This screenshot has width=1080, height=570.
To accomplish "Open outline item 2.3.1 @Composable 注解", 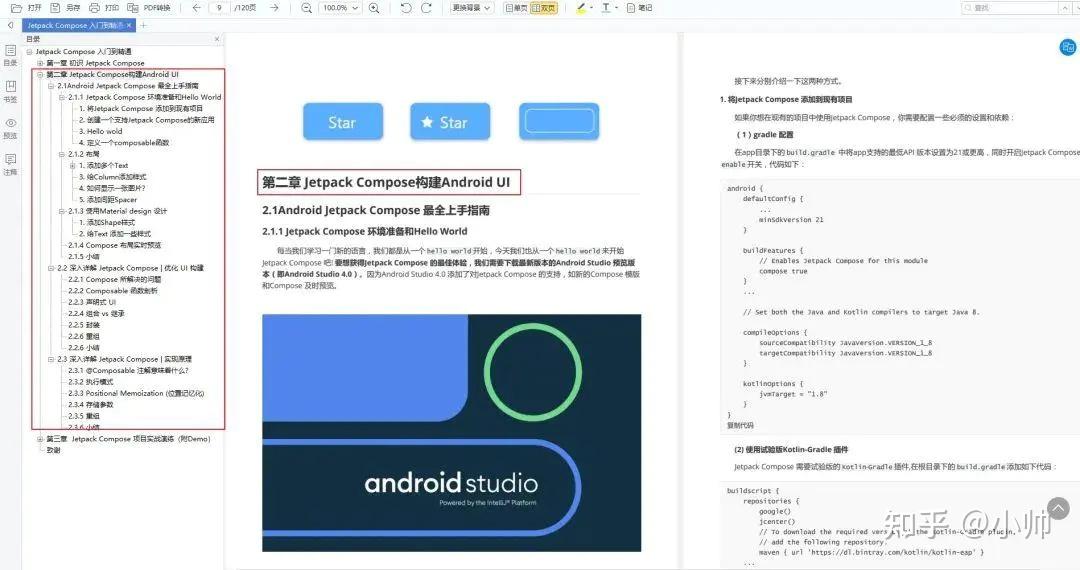I will pyautogui.click(x=128, y=370).
